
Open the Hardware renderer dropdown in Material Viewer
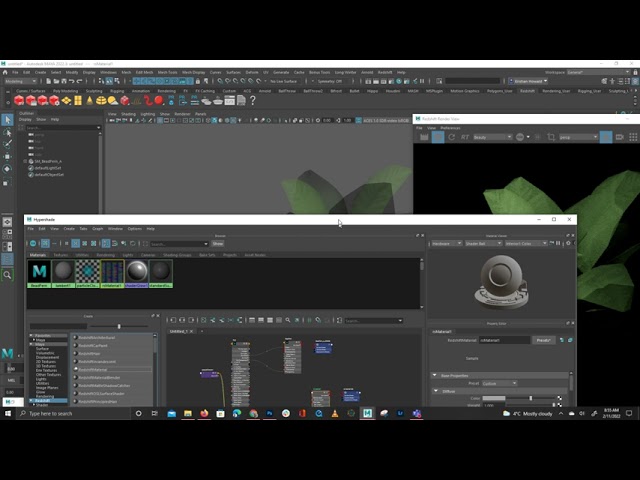tap(446, 243)
